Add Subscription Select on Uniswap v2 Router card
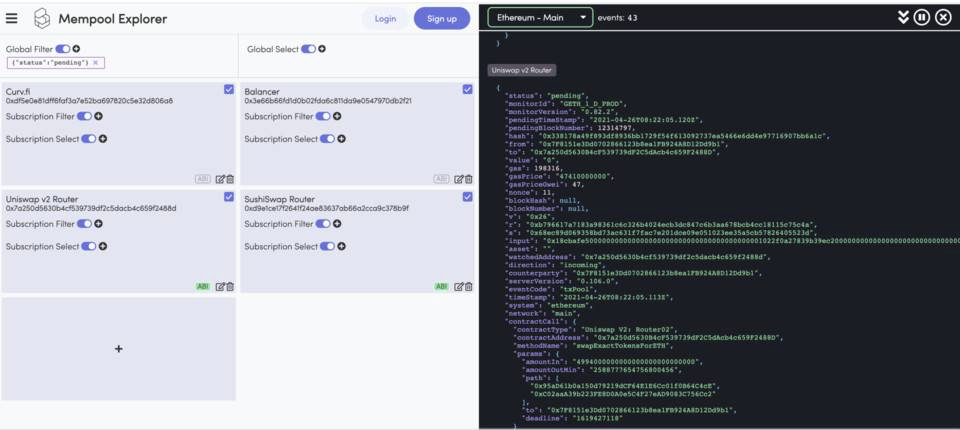Image resolution: width=960 pixels, height=430 pixels. tap(103, 246)
